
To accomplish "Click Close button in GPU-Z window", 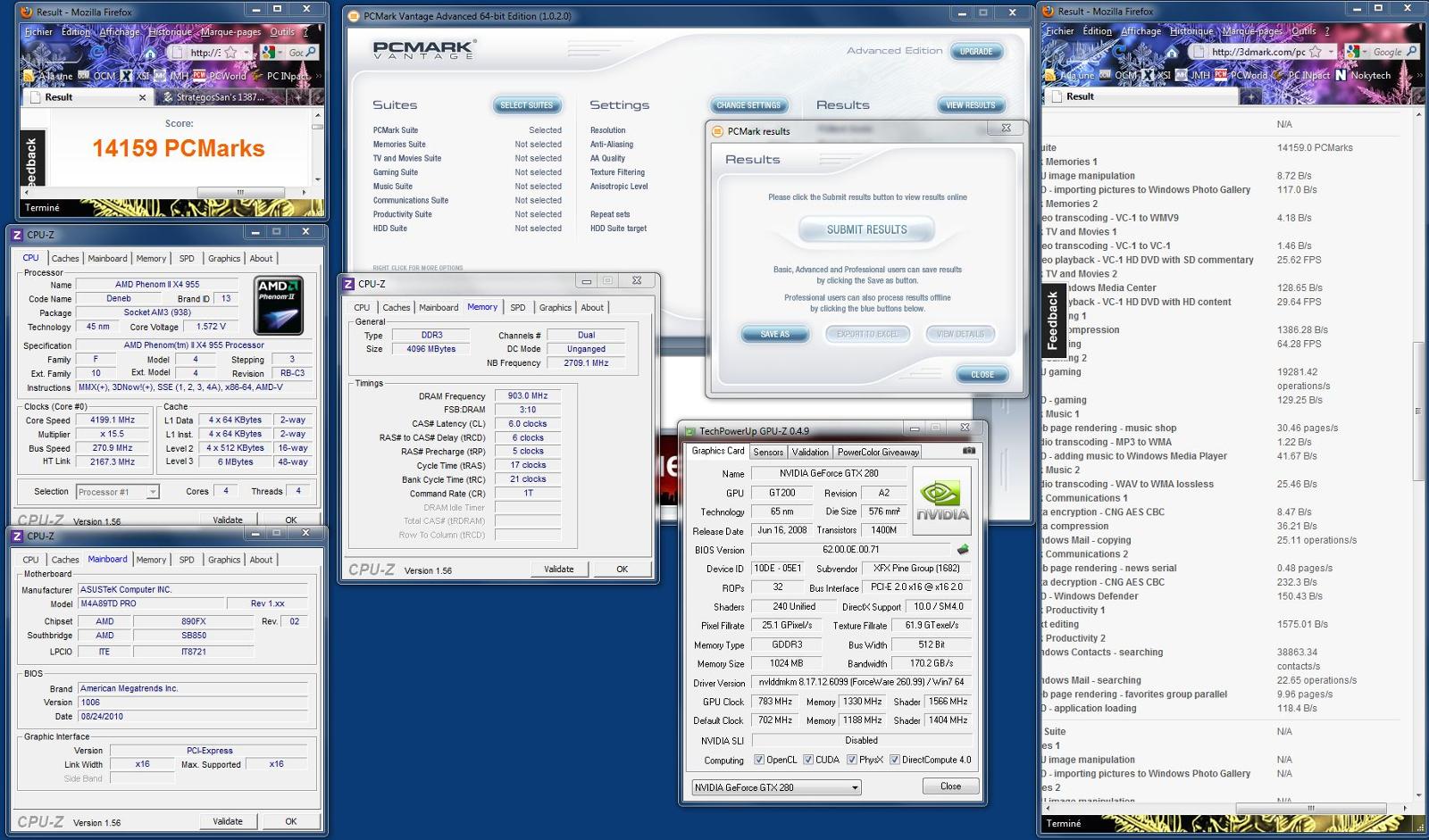I will click(x=950, y=786).
